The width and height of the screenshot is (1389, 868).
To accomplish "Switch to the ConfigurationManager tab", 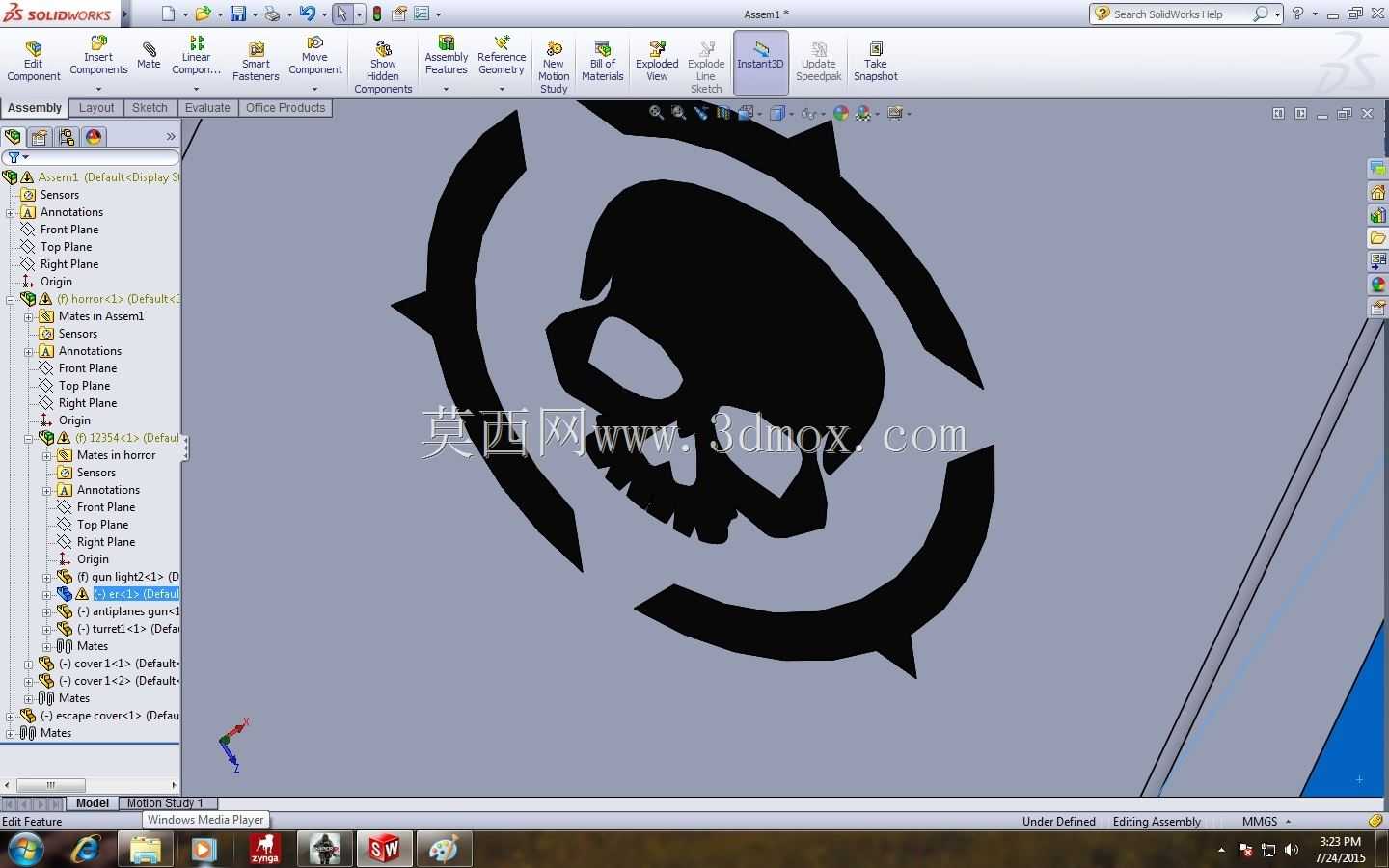I will tap(67, 137).
